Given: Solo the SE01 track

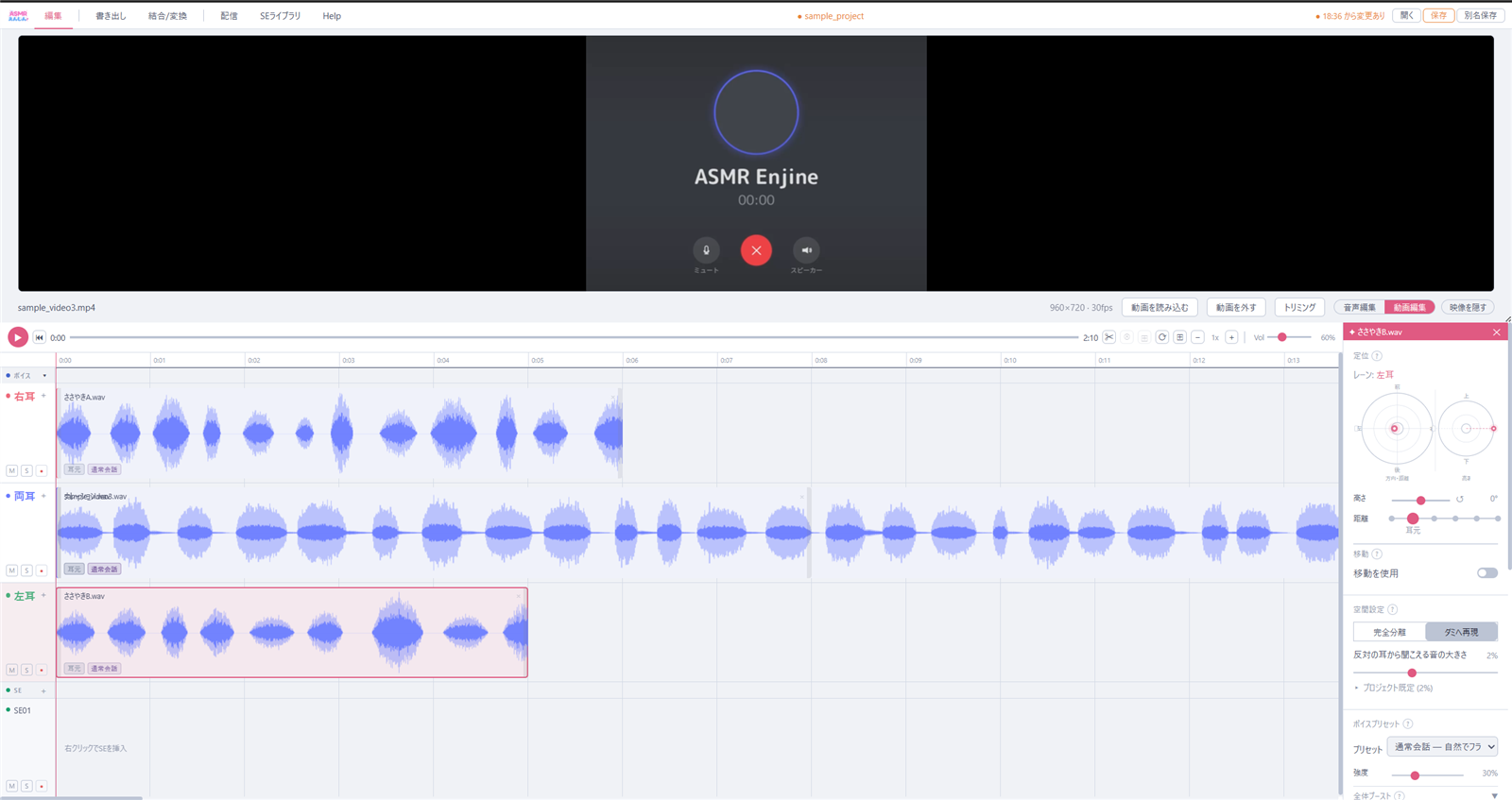Looking at the screenshot, I should (26, 786).
